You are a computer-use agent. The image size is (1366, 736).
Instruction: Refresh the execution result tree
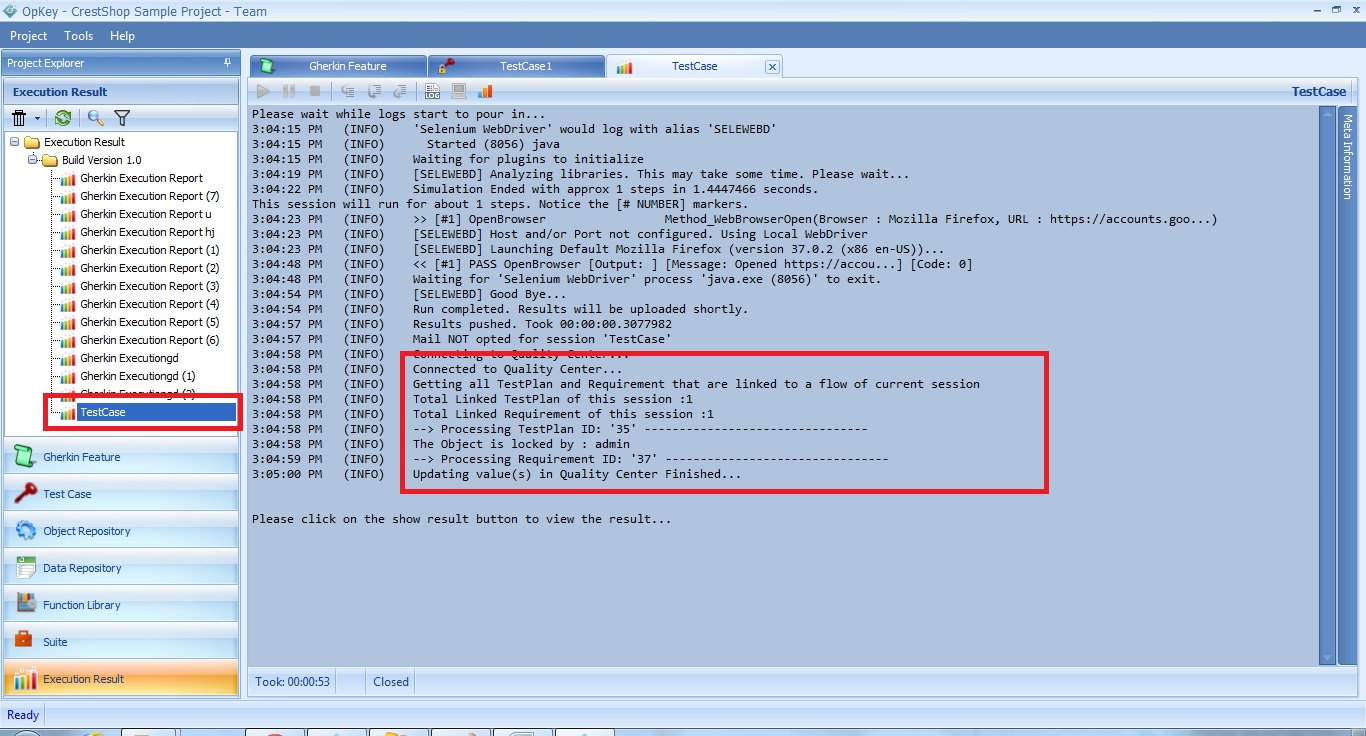click(63, 118)
